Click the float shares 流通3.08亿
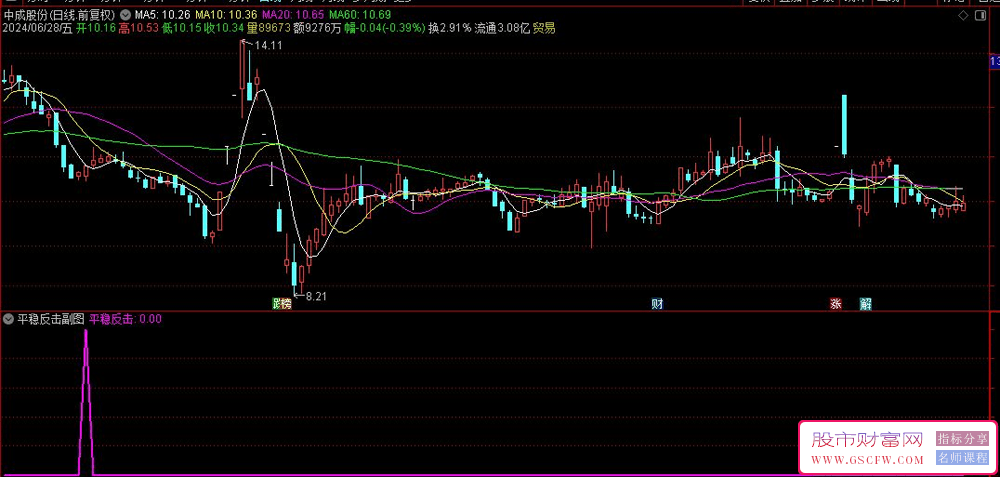The width and height of the screenshot is (1000, 477). [x=503, y=27]
